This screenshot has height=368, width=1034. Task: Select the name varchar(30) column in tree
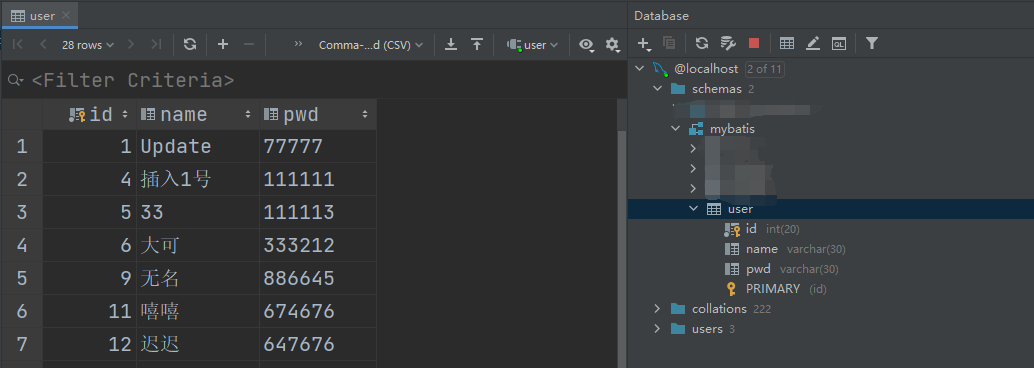[x=785, y=249]
